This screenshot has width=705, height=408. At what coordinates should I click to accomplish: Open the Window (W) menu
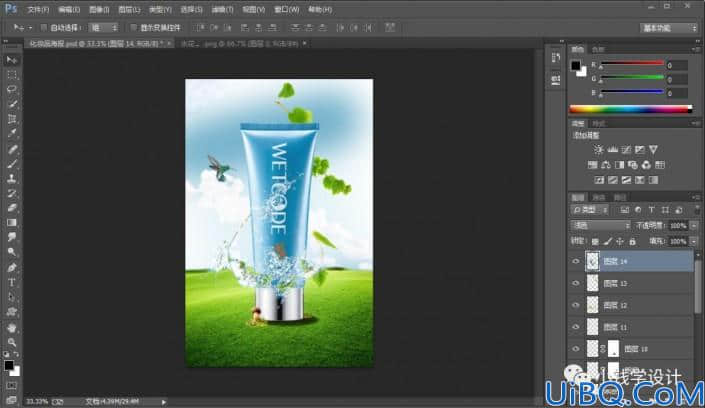coord(286,9)
